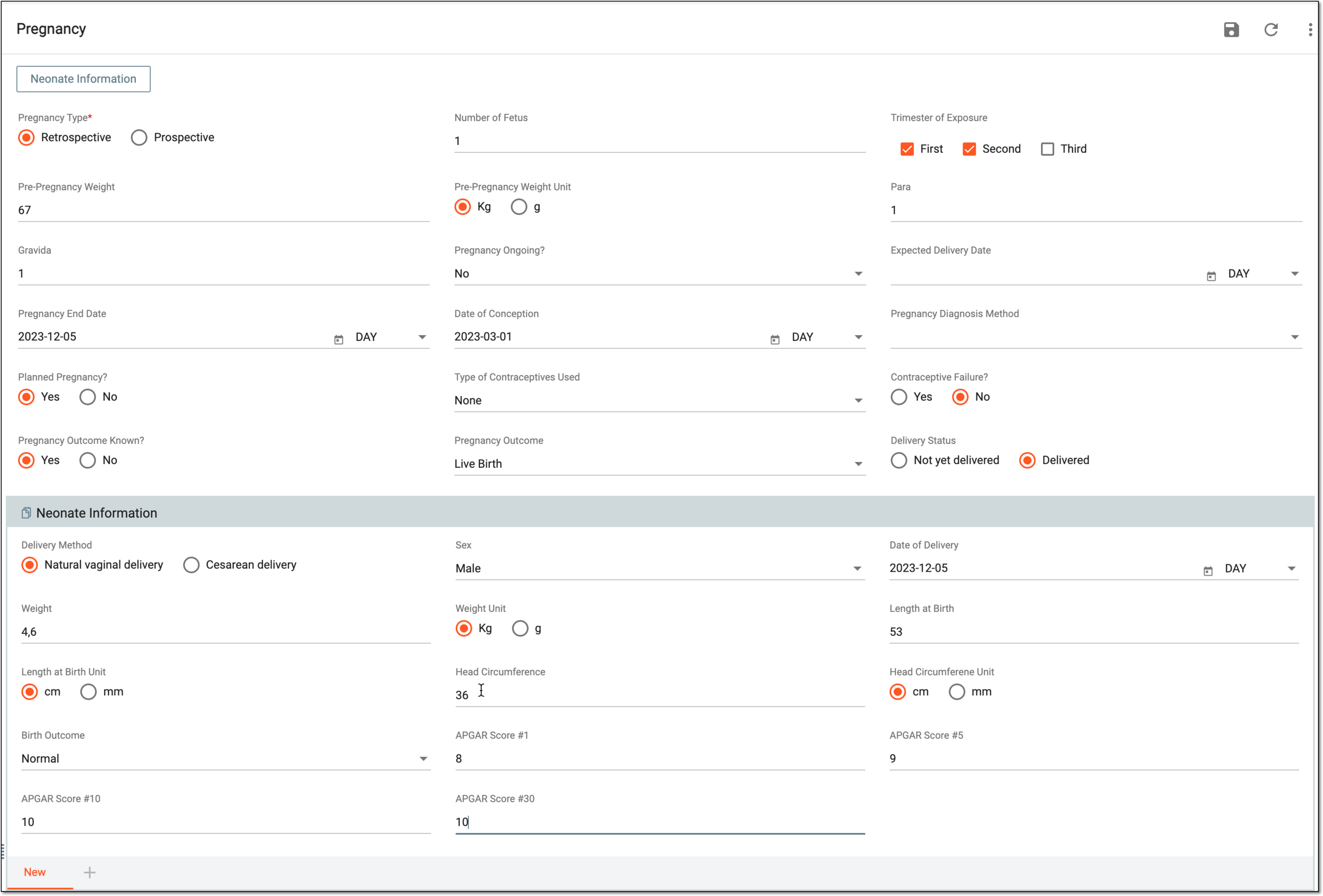This screenshot has height=896, width=1323.
Task: Expand the Pregnancy Diagnosis Method dropdown
Action: pos(1096,337)
